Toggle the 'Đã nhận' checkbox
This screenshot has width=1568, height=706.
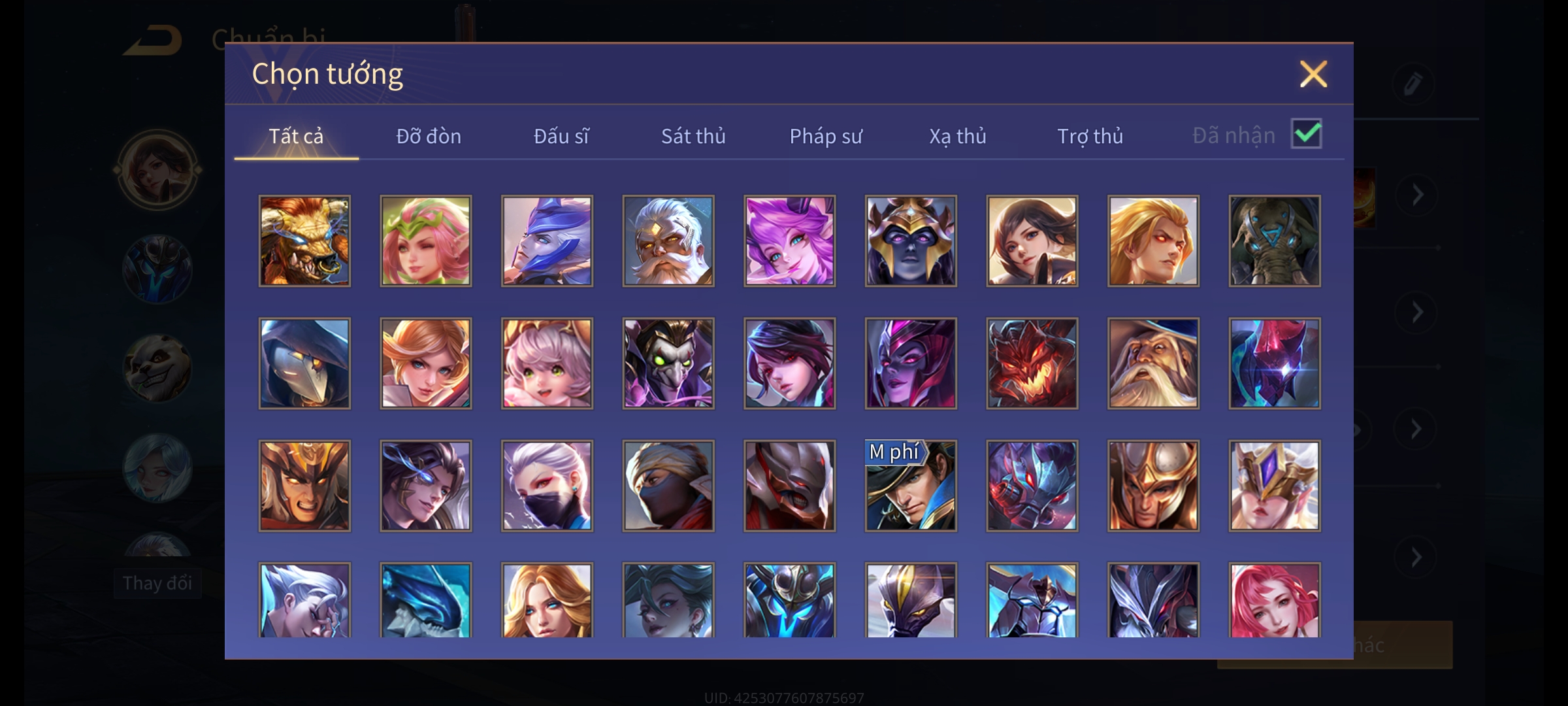(1307, 134)
